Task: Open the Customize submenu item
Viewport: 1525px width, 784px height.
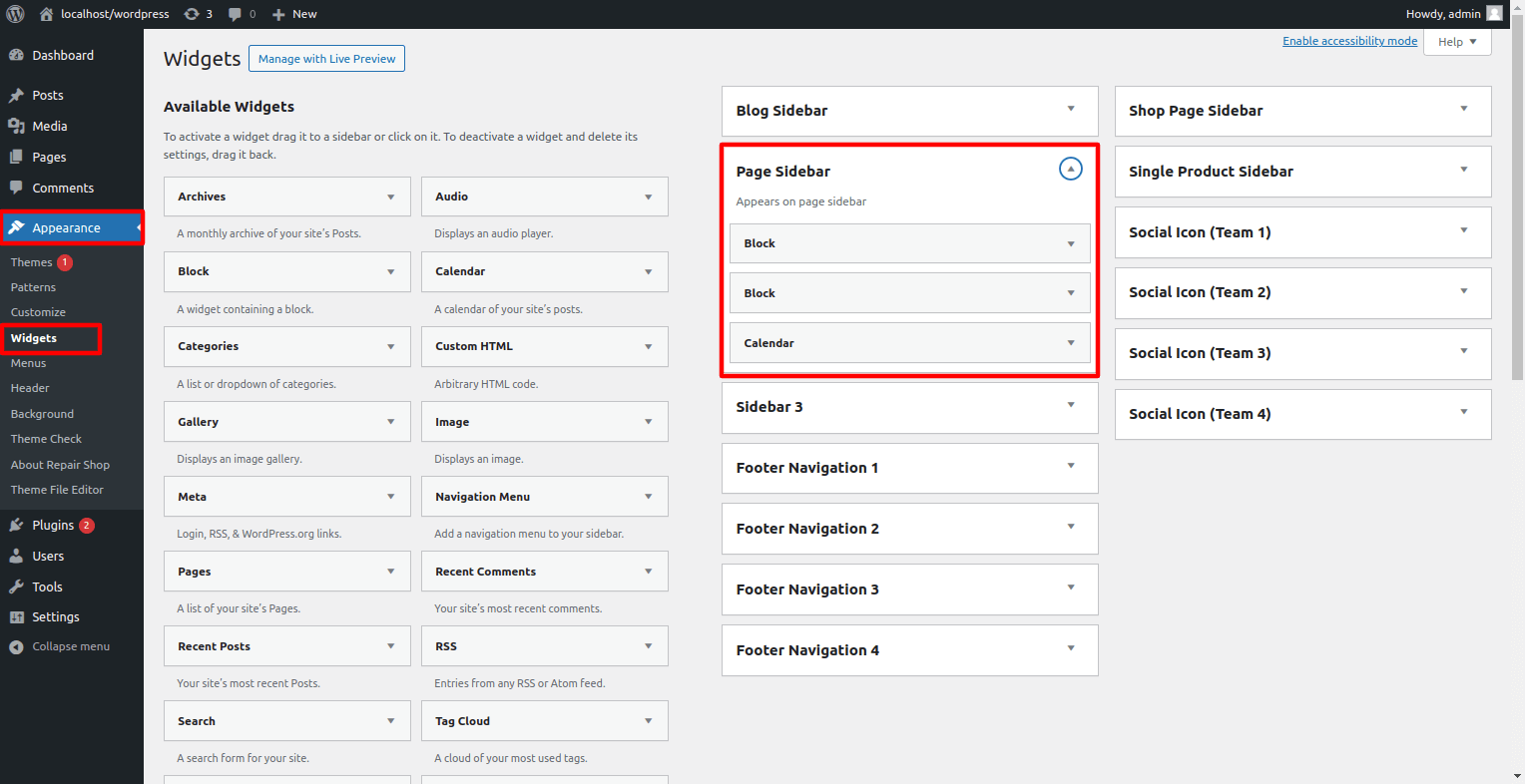Action: coord(38,313)
